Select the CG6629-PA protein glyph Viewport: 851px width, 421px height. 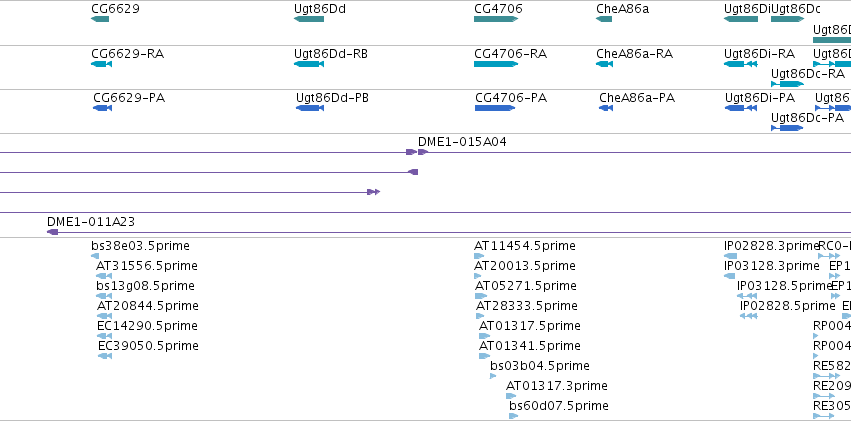103,108
